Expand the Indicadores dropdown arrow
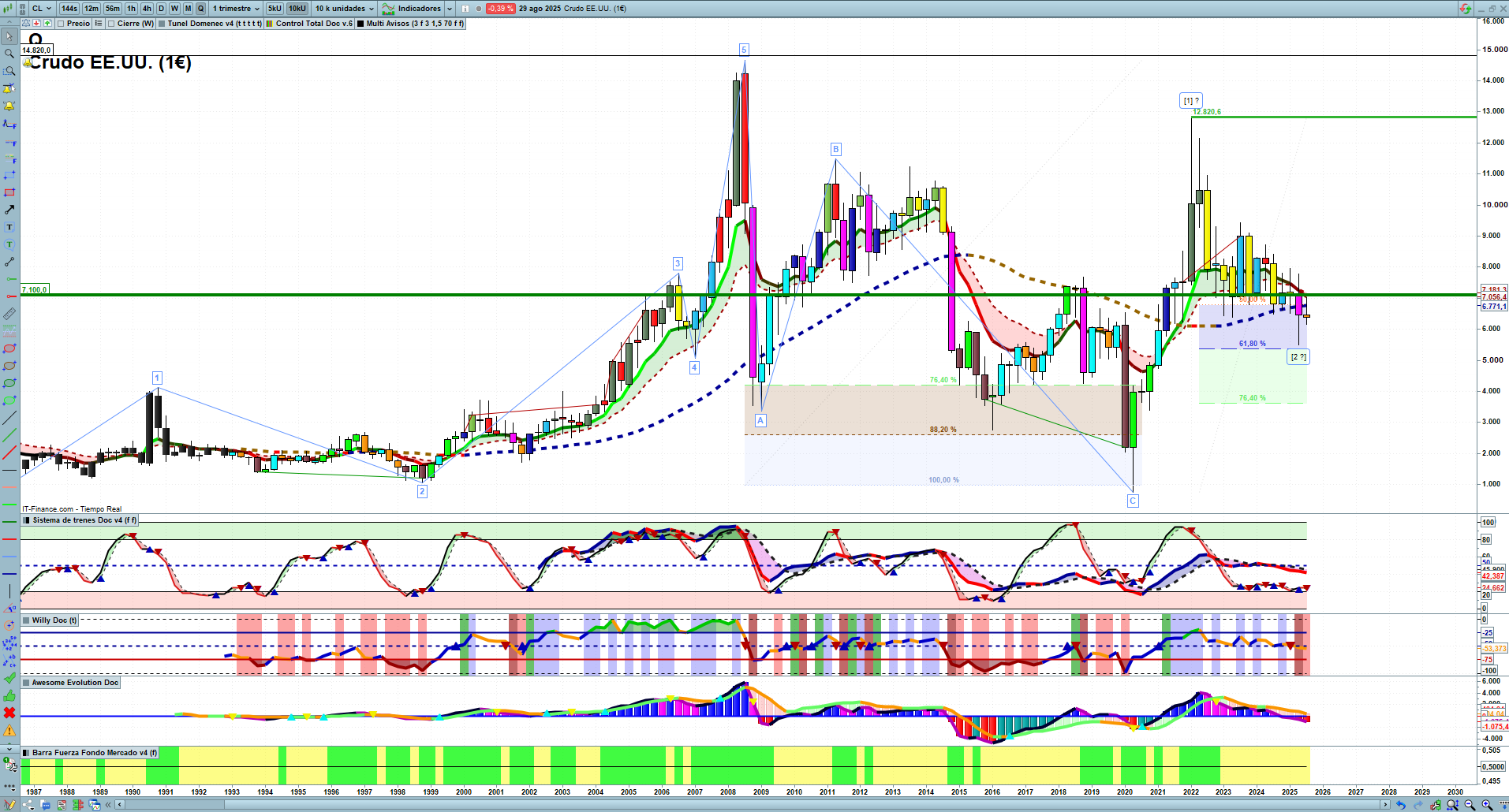 pos(450,9)
